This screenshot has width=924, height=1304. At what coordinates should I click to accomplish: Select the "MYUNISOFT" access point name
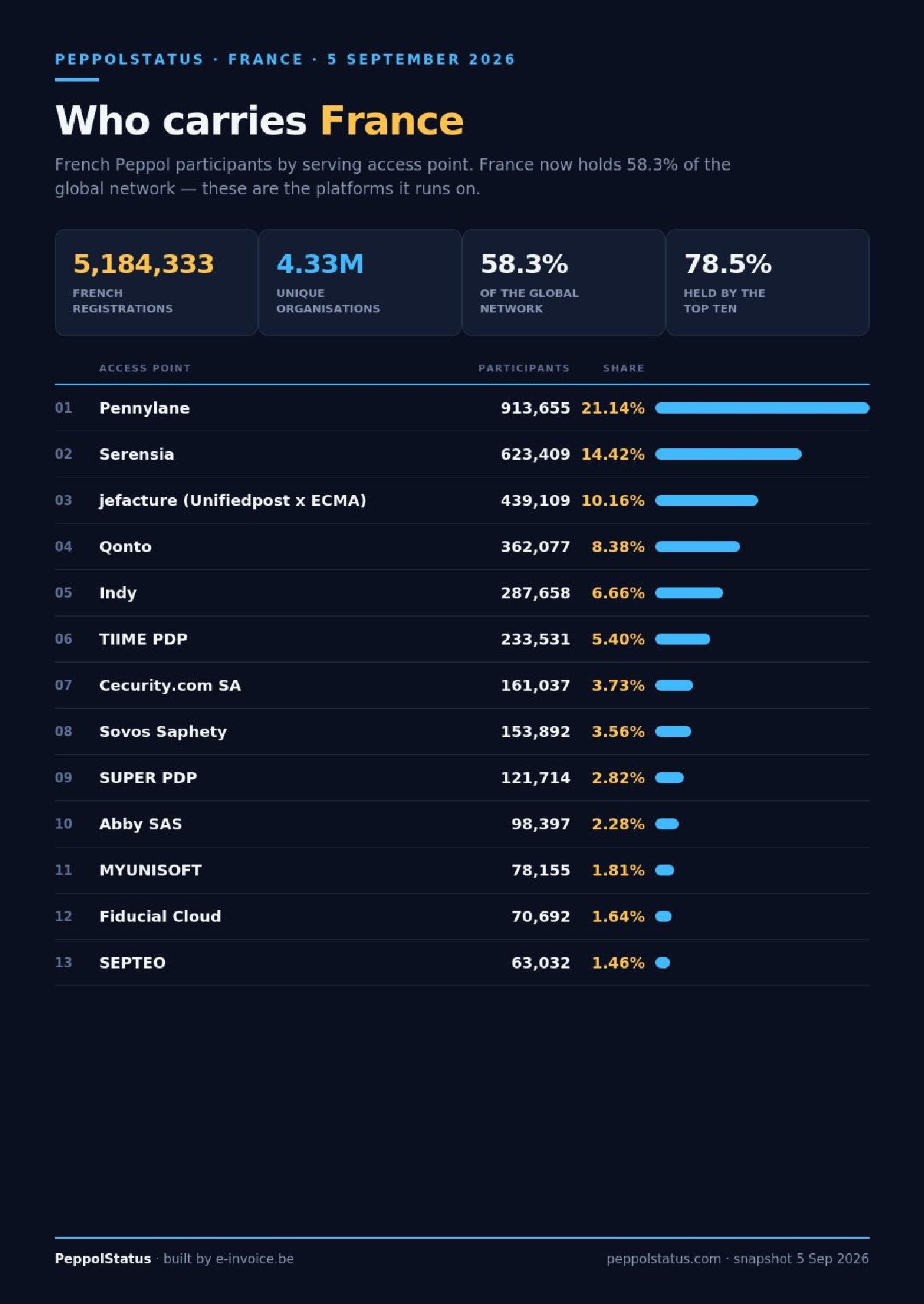point(151,870)
